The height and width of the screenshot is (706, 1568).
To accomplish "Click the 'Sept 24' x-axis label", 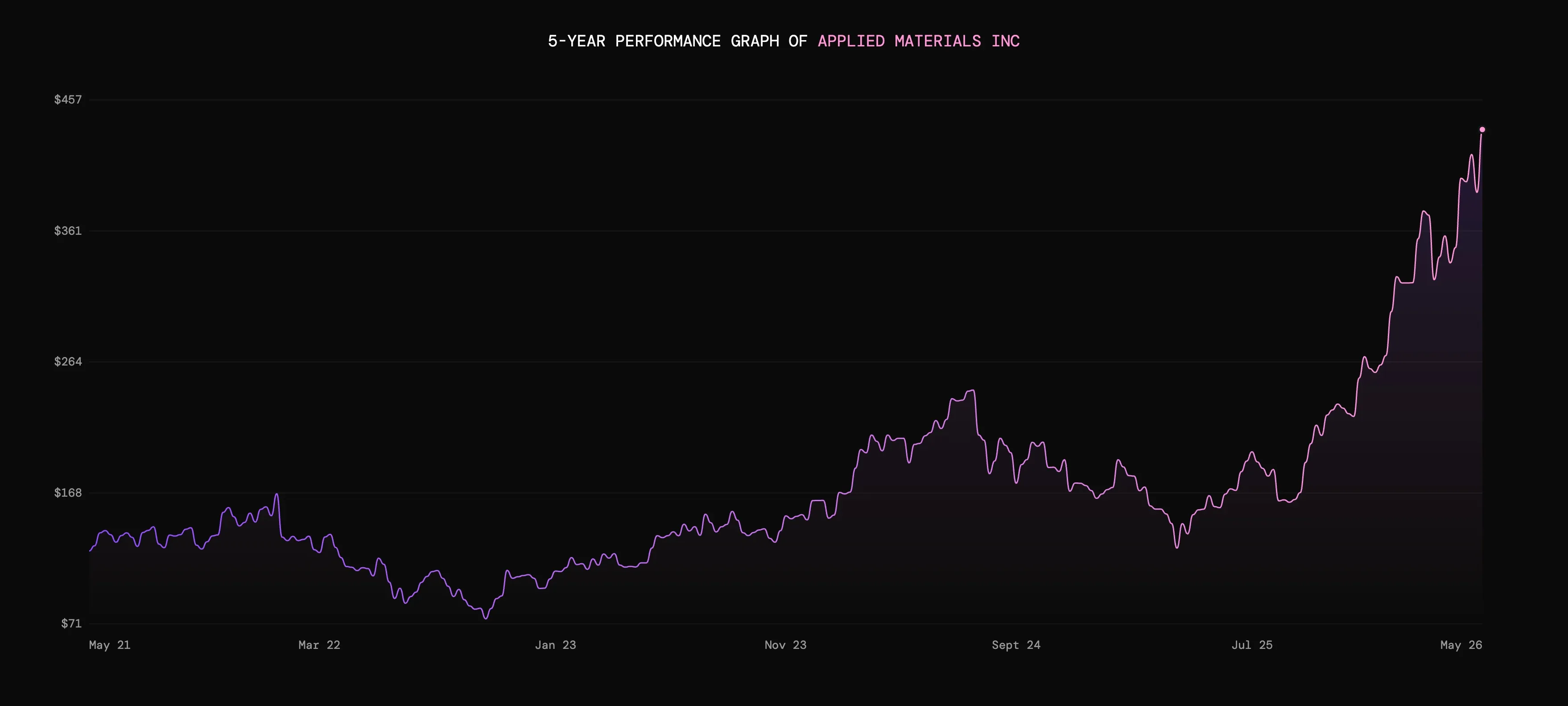I will coord(1016,645).
